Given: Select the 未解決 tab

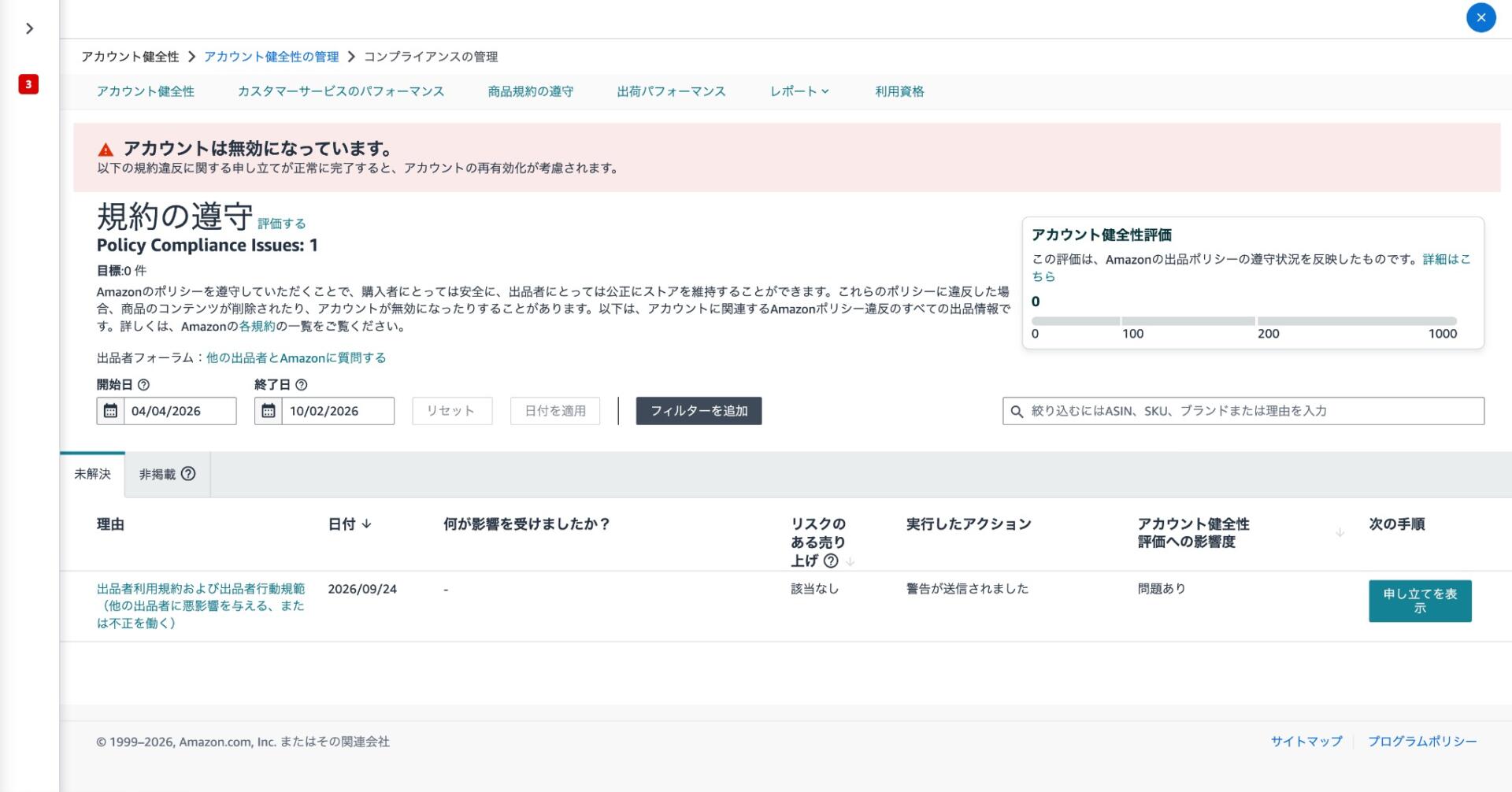Looking at the screenshot, I should (x=92, y=474).
